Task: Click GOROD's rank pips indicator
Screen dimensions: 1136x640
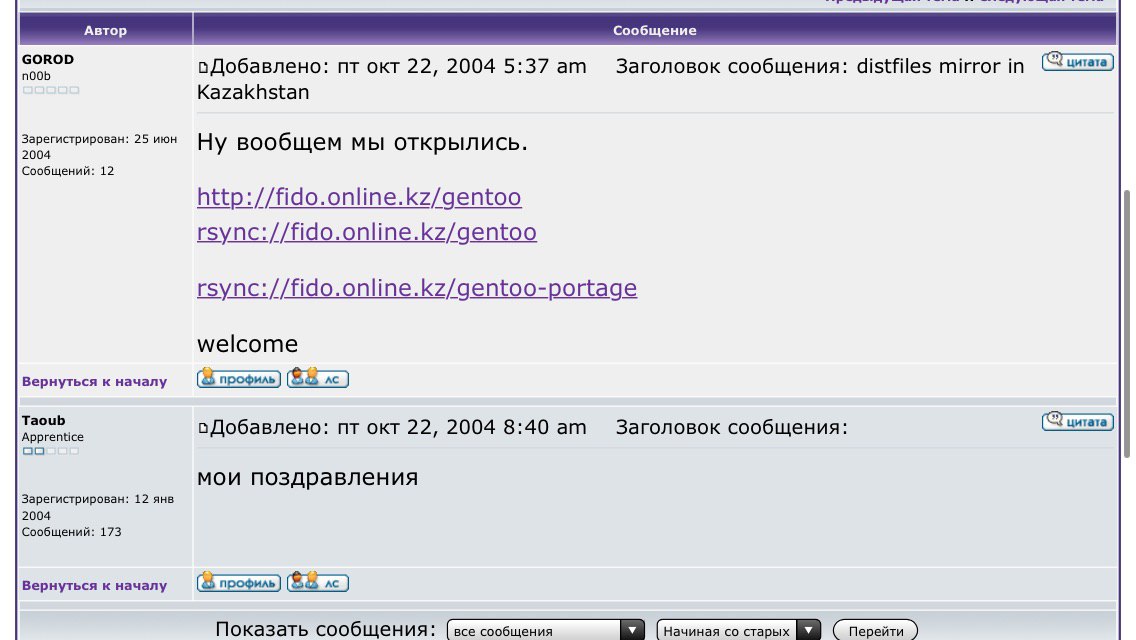Action: click(51, 90)
